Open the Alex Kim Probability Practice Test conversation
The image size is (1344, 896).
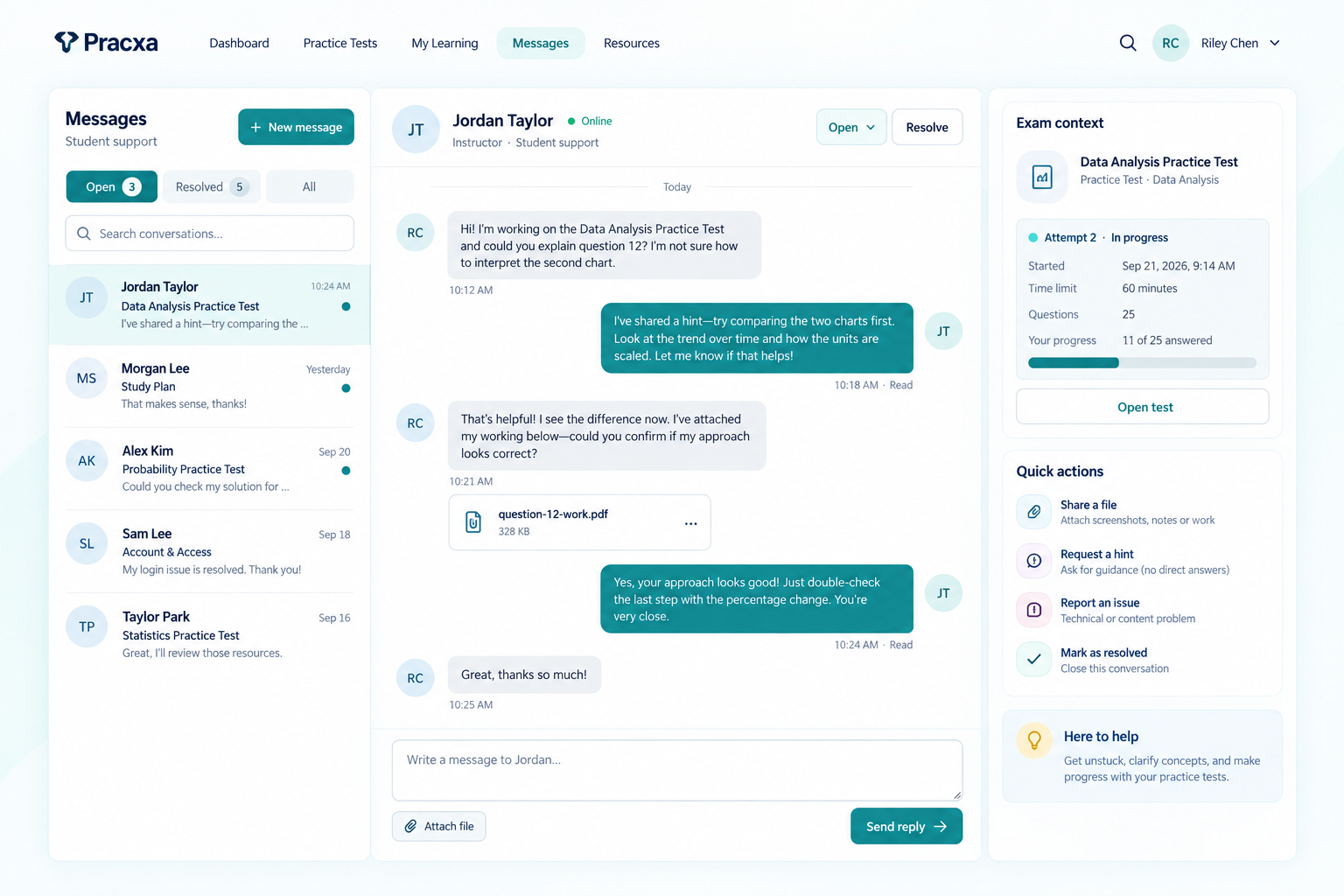coord(210,468)
